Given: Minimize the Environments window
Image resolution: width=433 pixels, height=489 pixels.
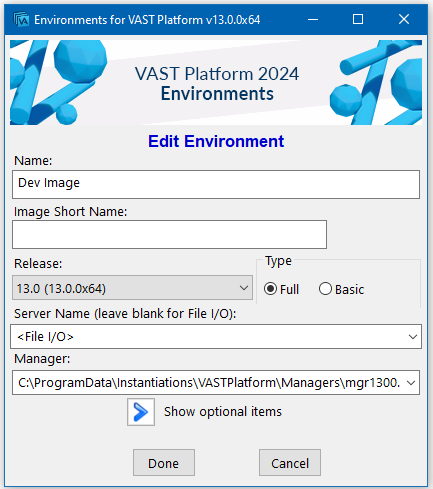Looking at the screenshot, I should [313, 20].
